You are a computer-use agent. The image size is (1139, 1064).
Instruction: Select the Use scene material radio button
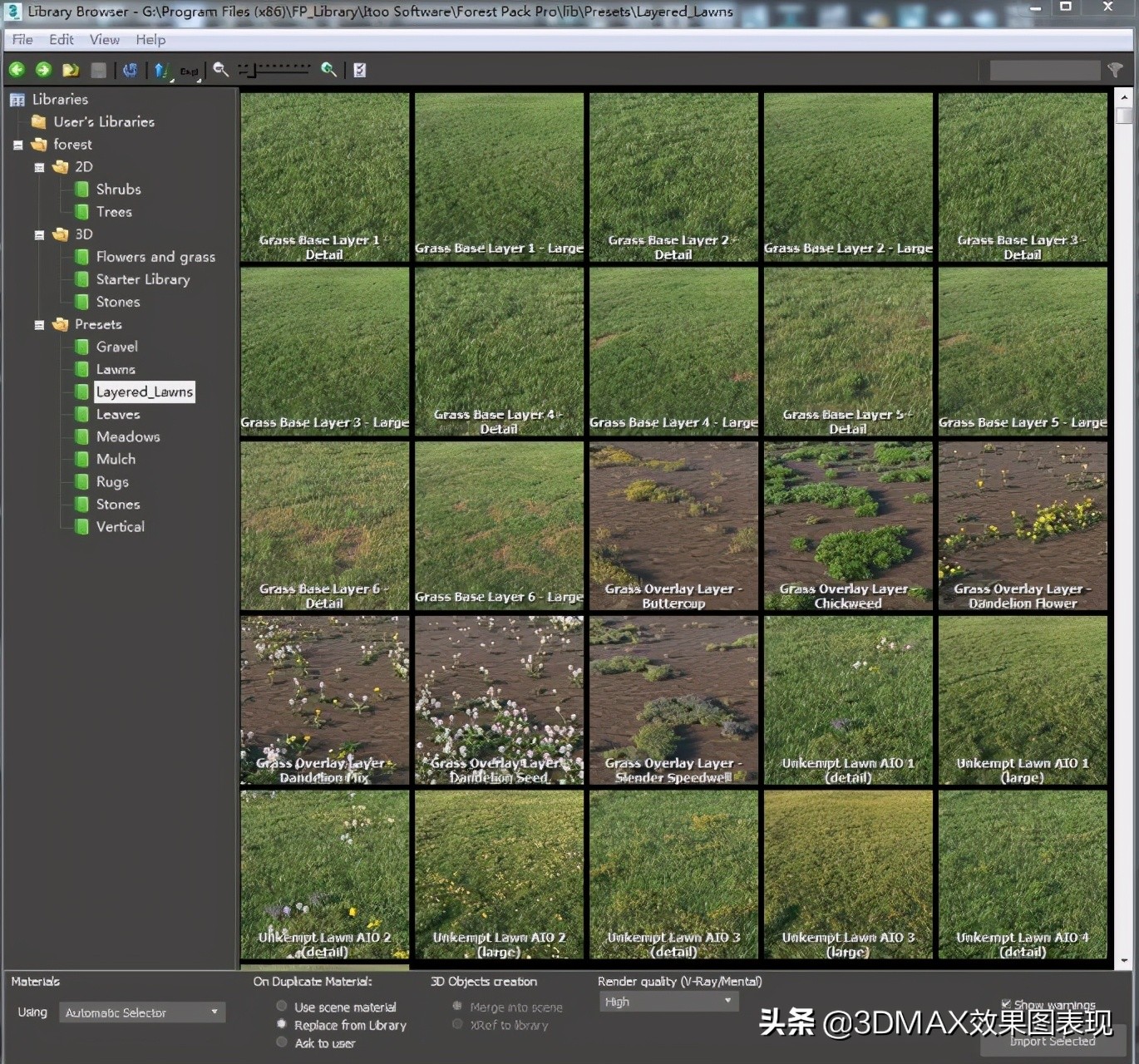click(282, 1007)
